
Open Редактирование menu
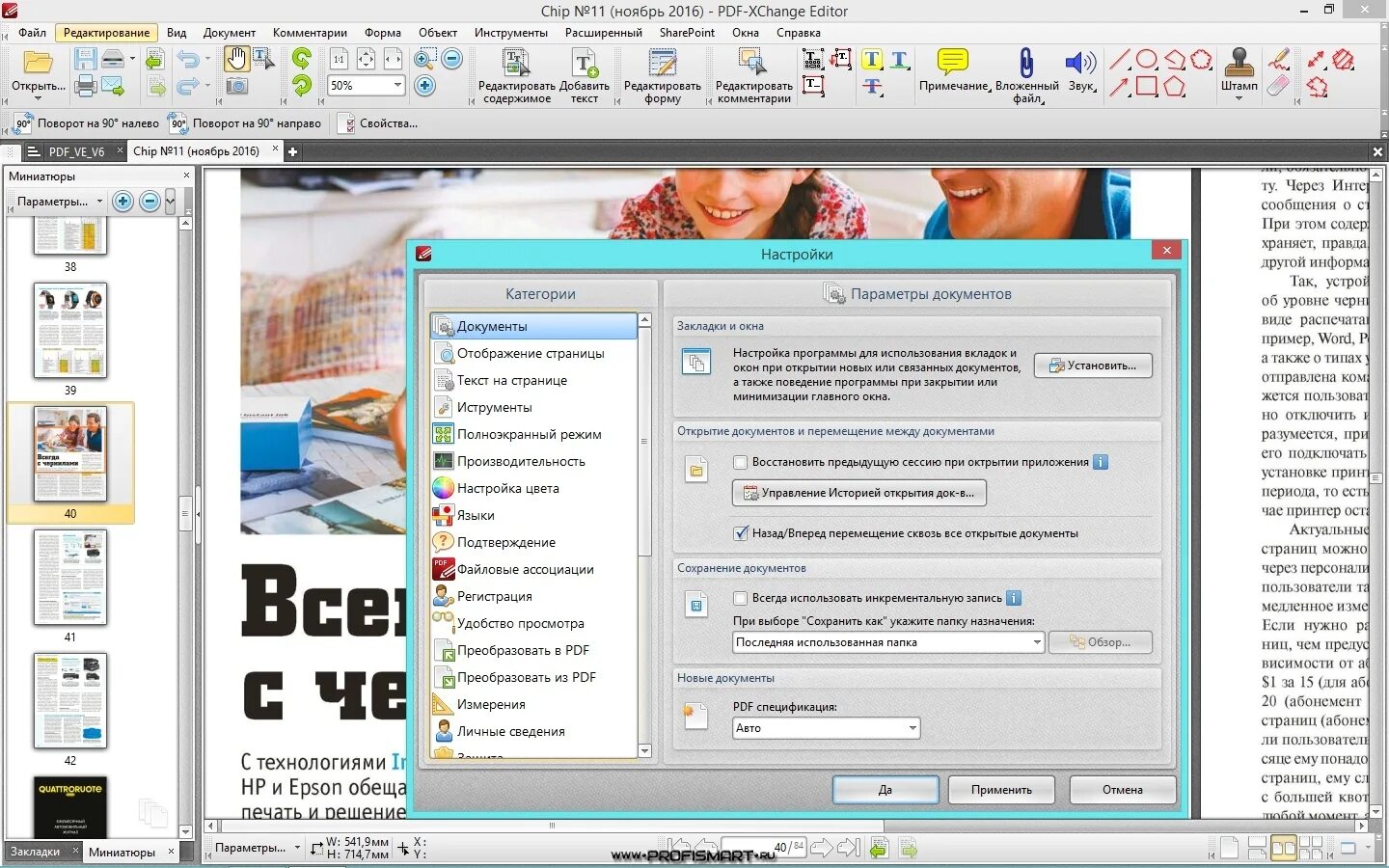(106, 33)
